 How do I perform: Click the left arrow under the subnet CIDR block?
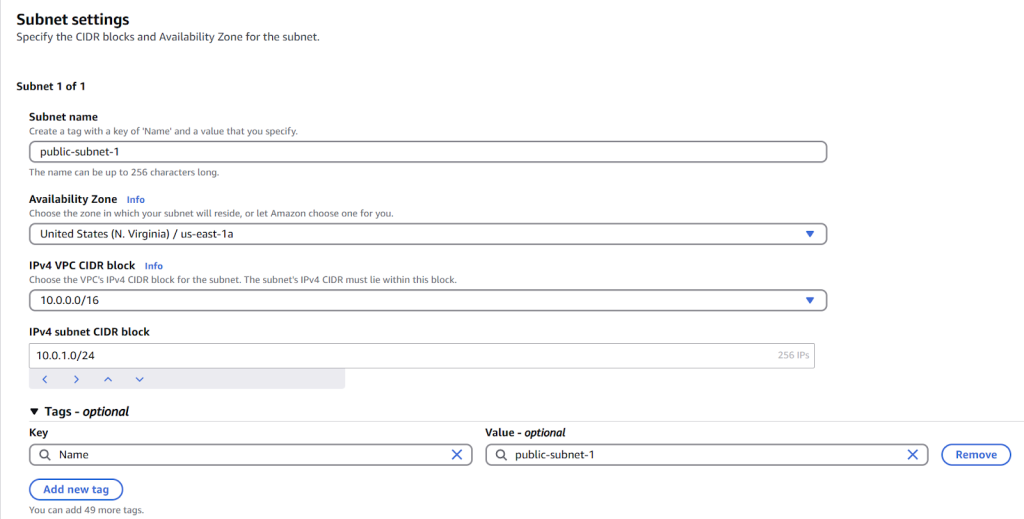click(x=45, y=379)
